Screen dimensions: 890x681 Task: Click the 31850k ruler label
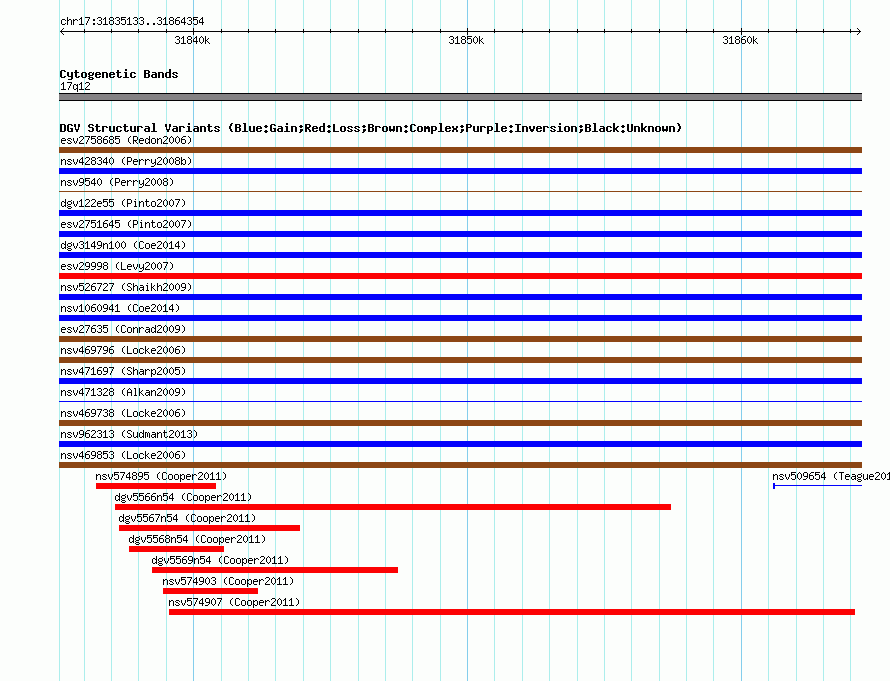(466, 40)
